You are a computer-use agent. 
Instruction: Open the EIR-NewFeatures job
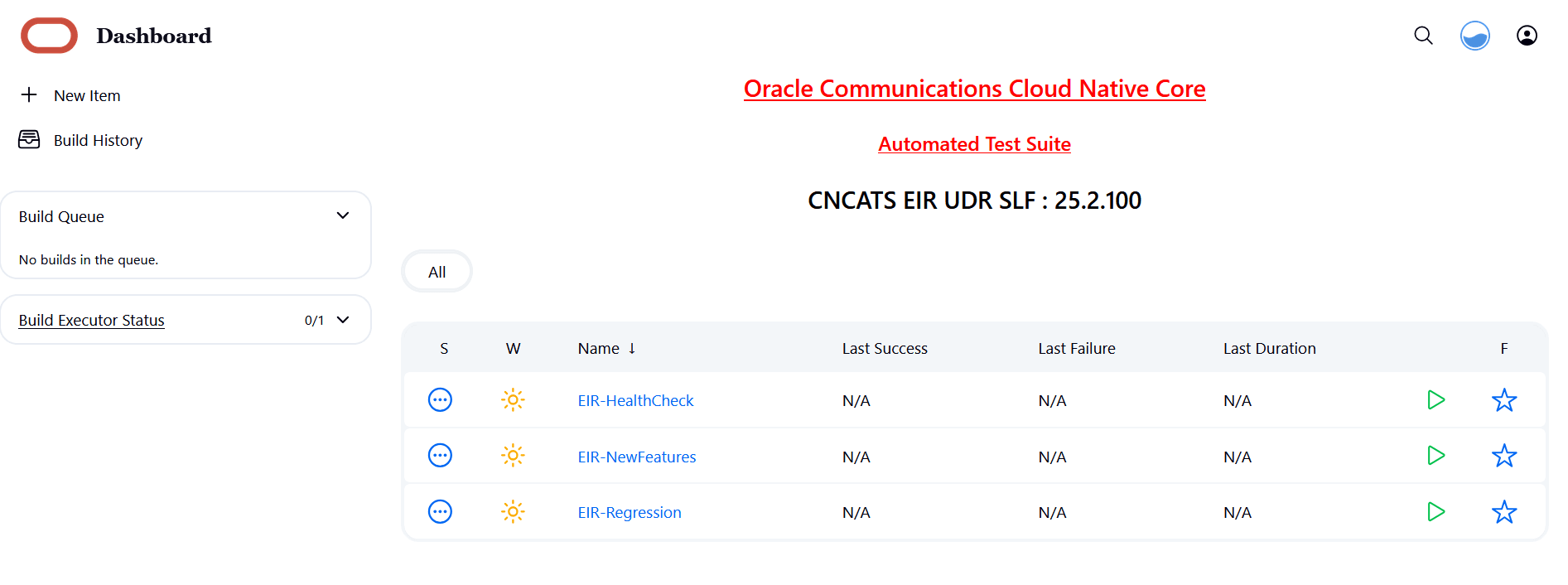point(637,457)
